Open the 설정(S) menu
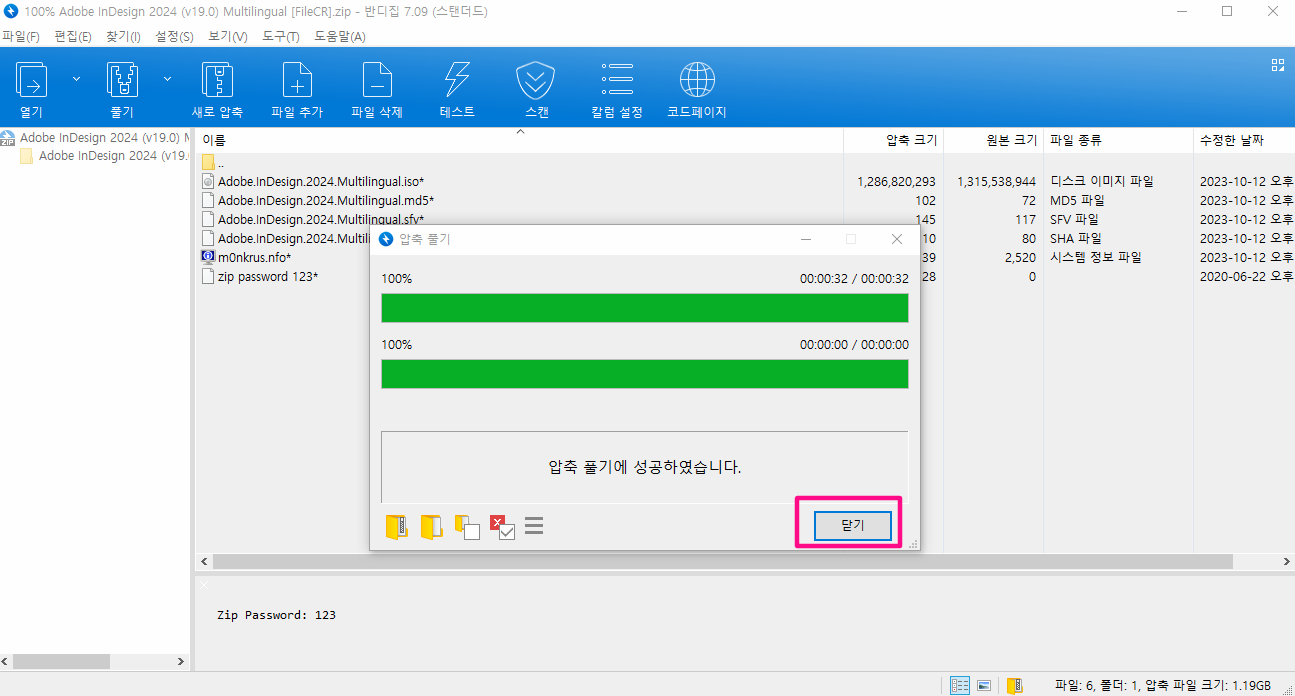 pyautogui.click(x=175, y=37)
